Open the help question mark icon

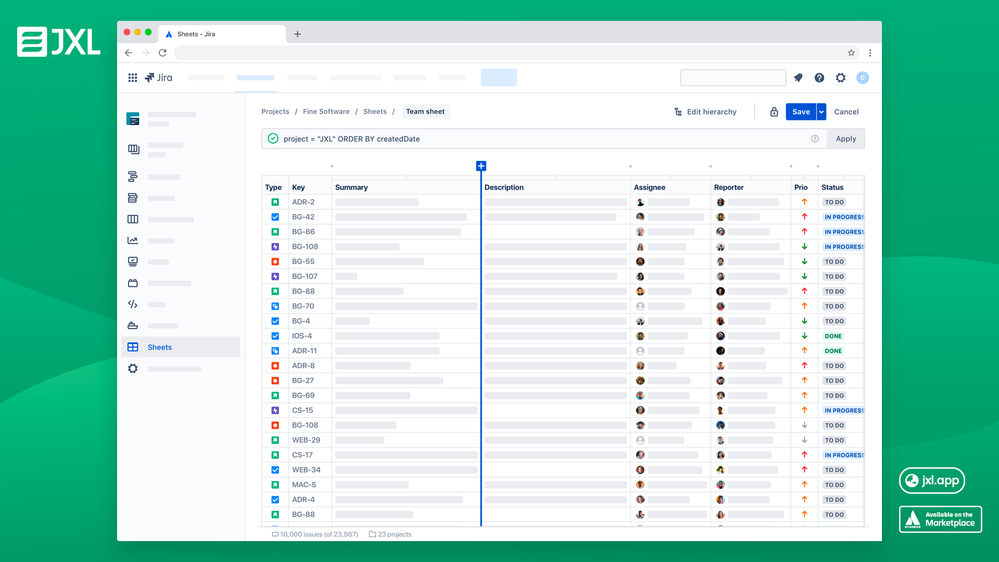(x=819, y=78)
